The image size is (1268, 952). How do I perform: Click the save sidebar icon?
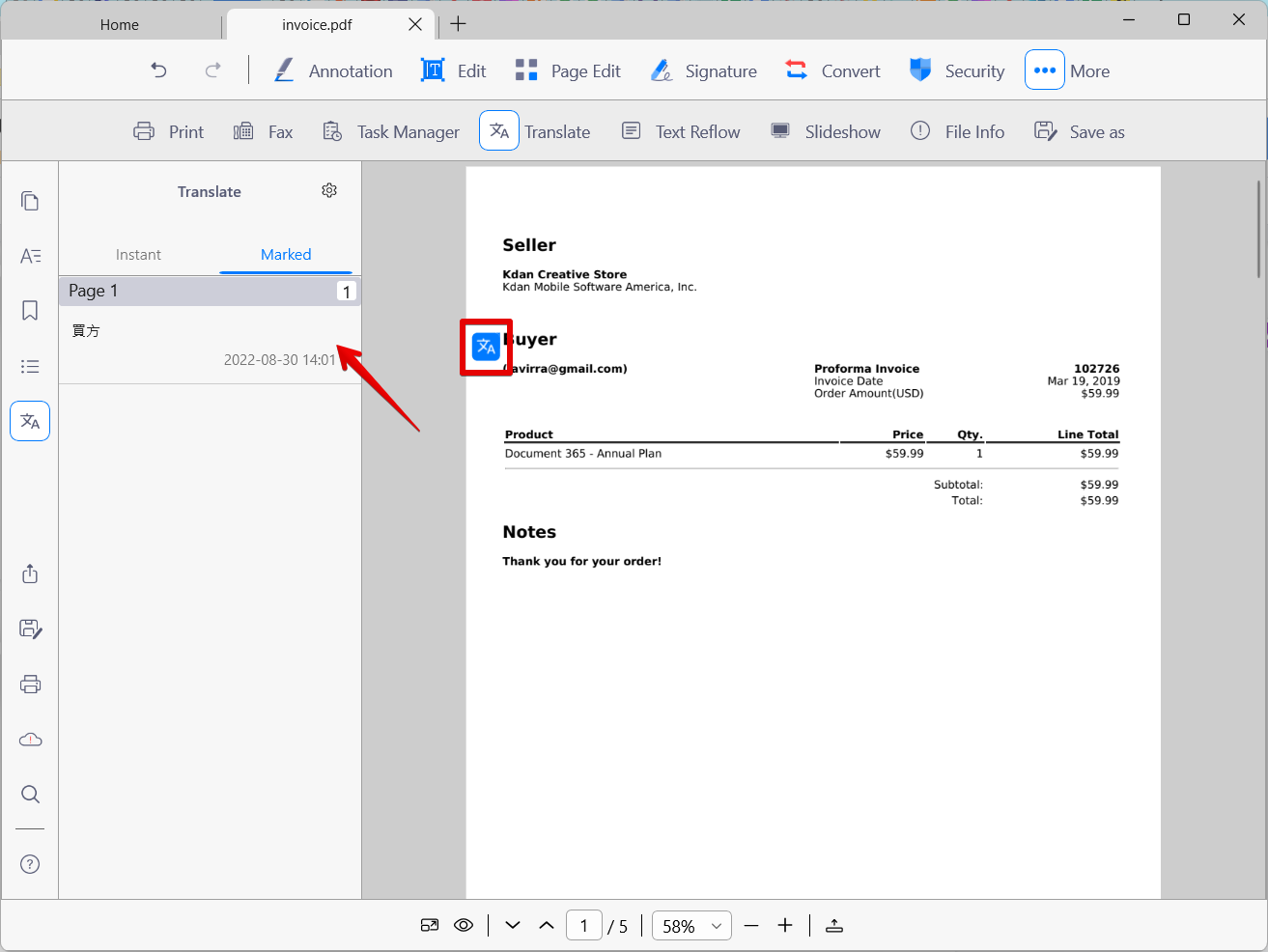click(x=30, y=629)
